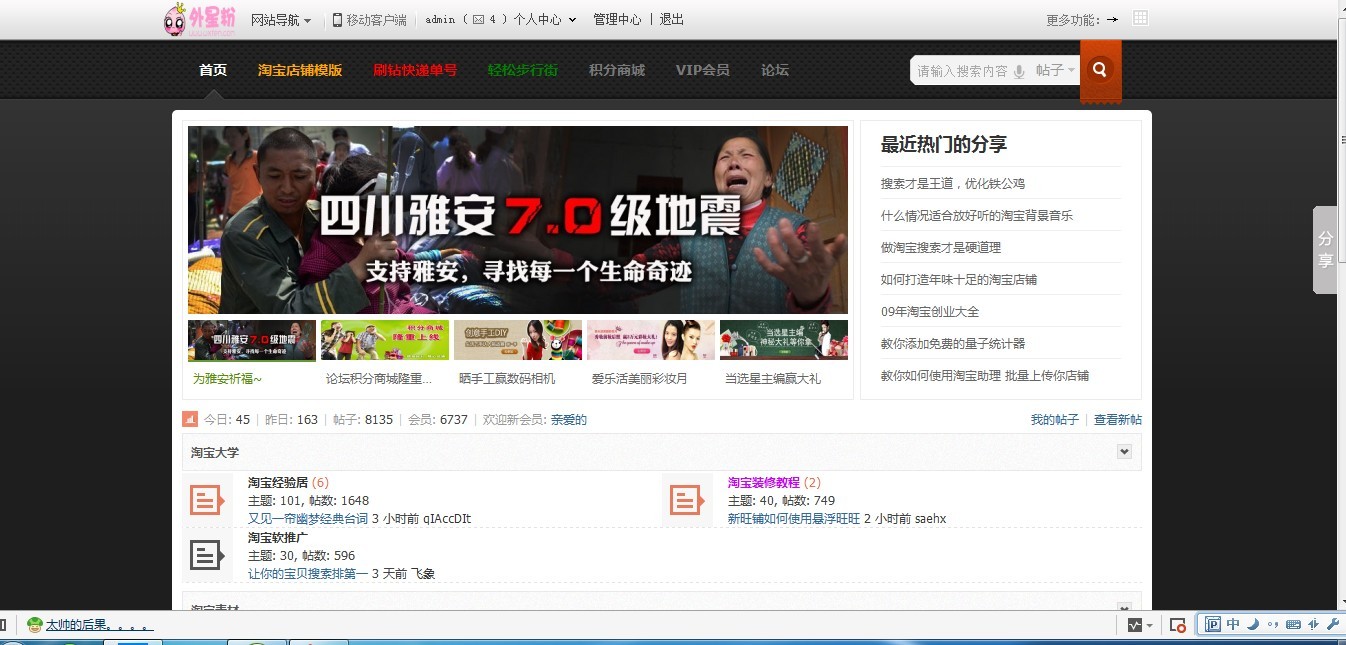
Task: Open the grid icon beside 更多功能
Action: click(x=1140, y=18)
